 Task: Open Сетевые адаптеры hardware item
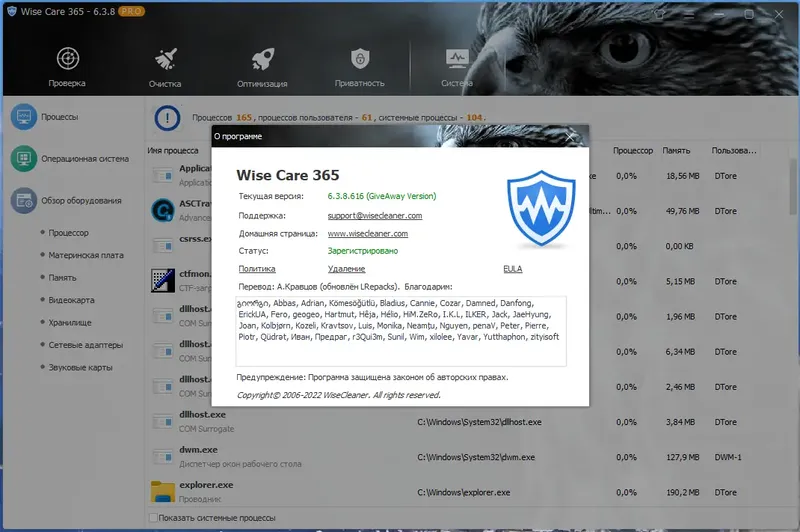(86, 345)
